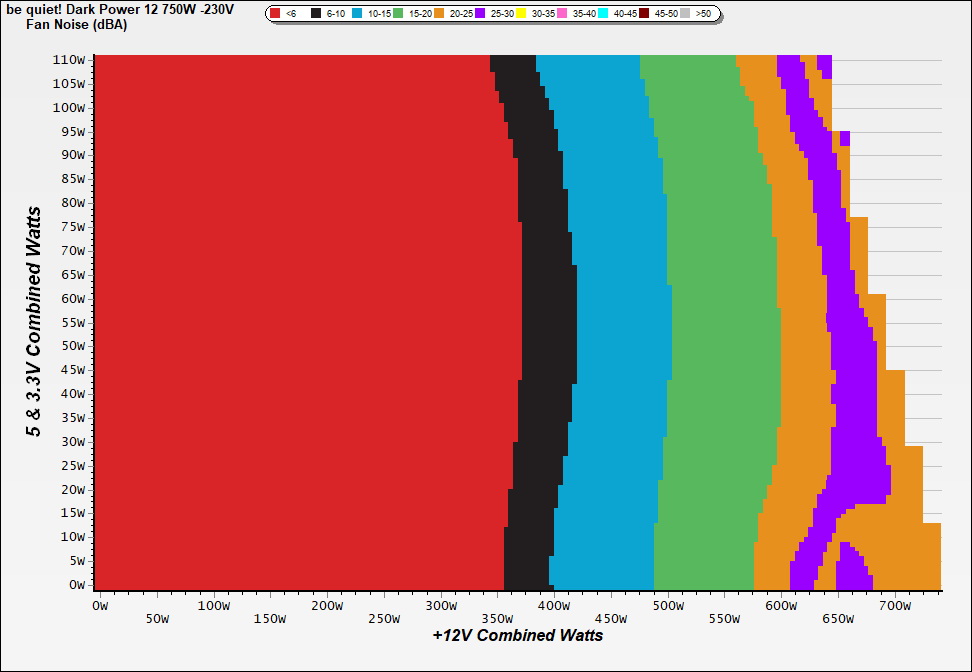
Task: Click '300W' on the horizontal axis
Action: point(440,606)
